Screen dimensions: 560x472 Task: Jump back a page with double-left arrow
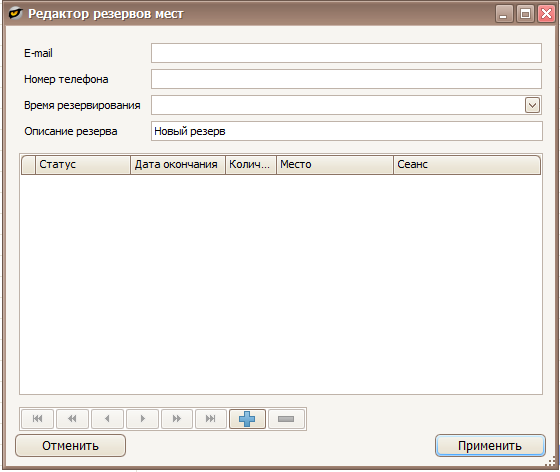(72, 418)
